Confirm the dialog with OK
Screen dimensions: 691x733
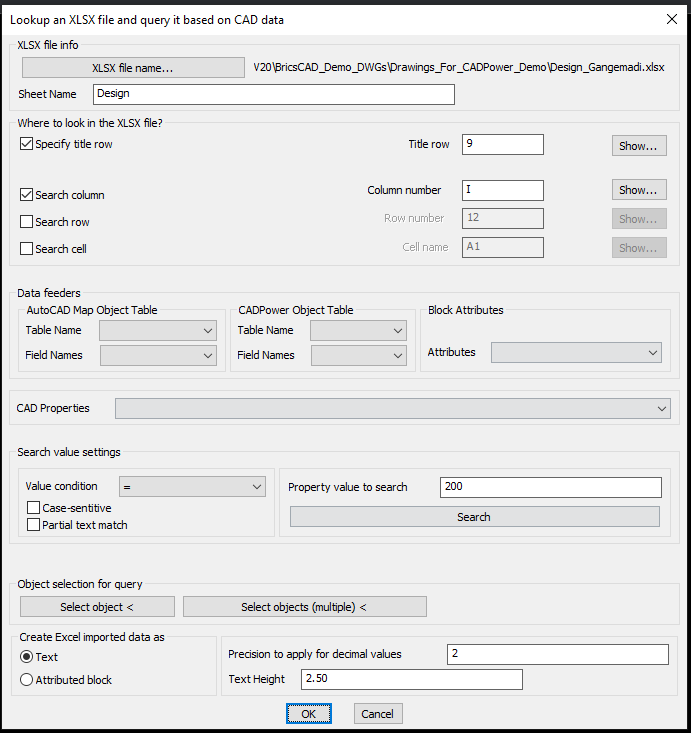(308, 714)
